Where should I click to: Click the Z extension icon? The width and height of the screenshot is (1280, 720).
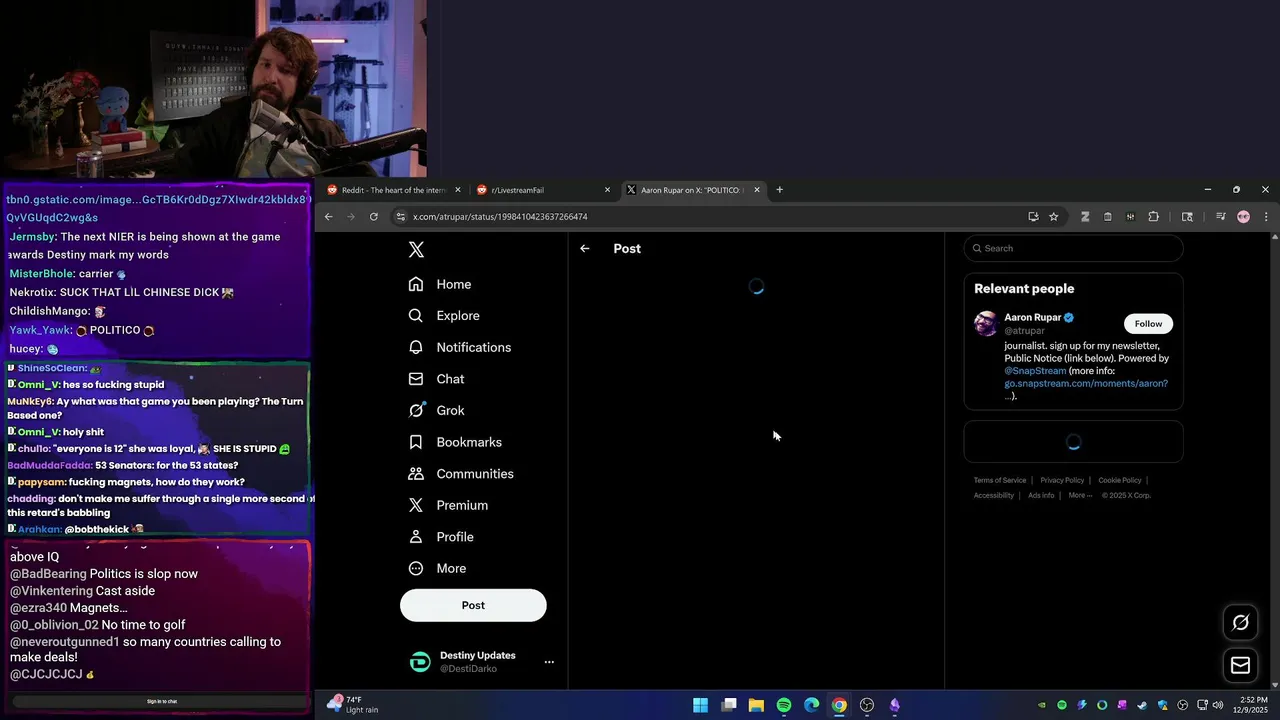pos(1085,216)
